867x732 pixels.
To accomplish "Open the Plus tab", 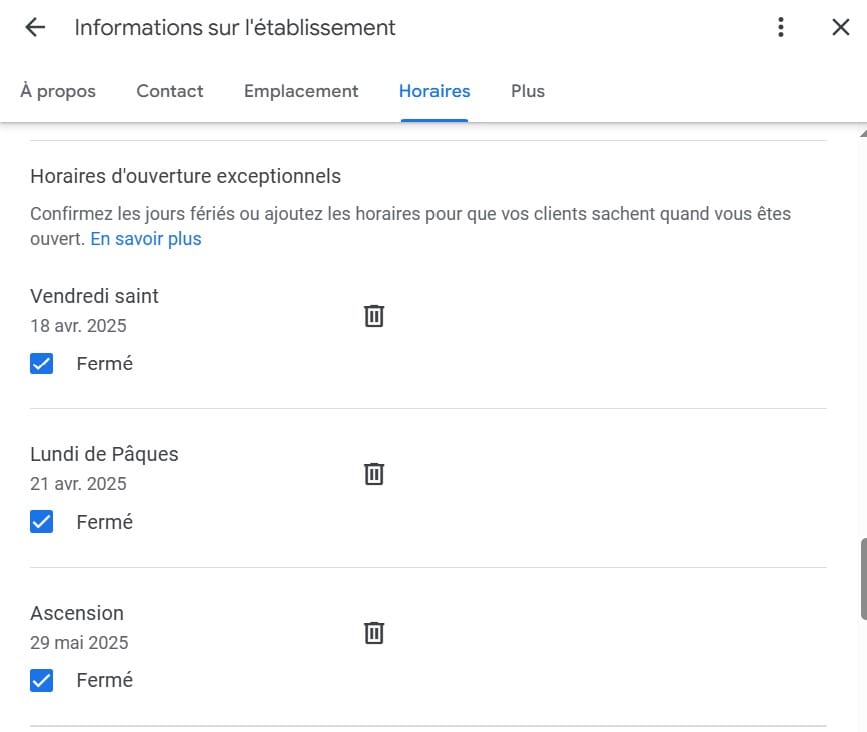I will pyautogui.click(x=527, y=91).
